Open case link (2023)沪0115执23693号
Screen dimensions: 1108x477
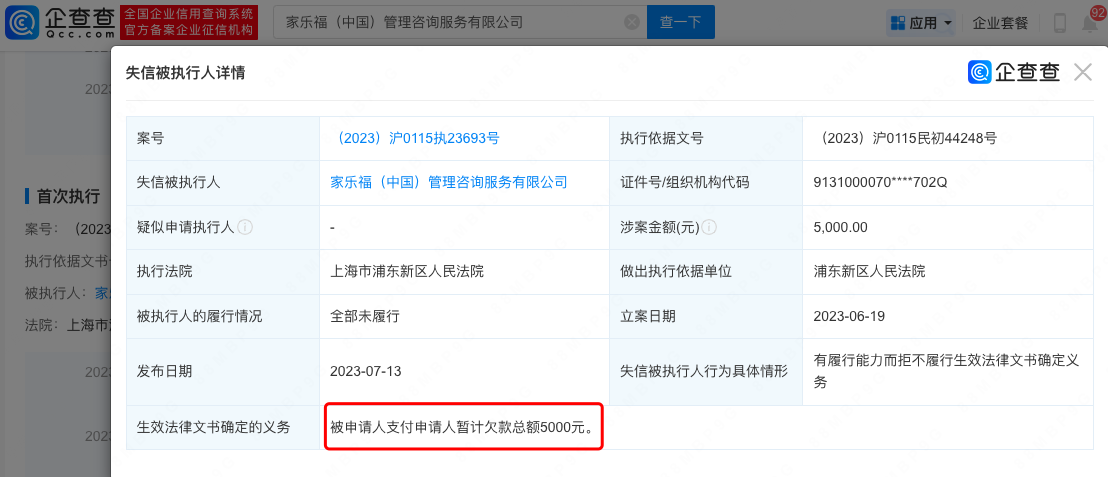point(416,139)
